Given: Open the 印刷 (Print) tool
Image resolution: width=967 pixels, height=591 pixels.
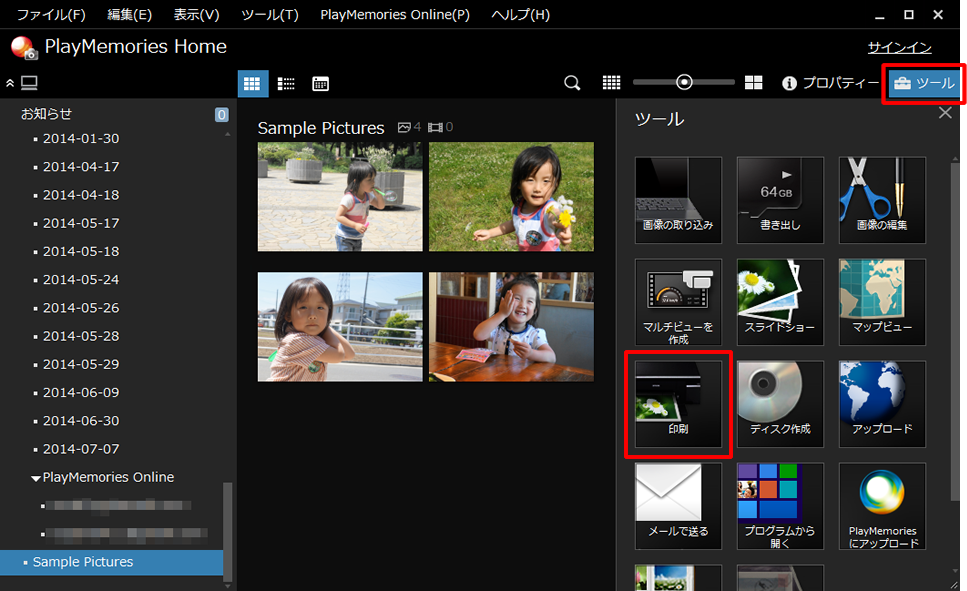Looking at the screenshot, I should (x=678, y=404).
